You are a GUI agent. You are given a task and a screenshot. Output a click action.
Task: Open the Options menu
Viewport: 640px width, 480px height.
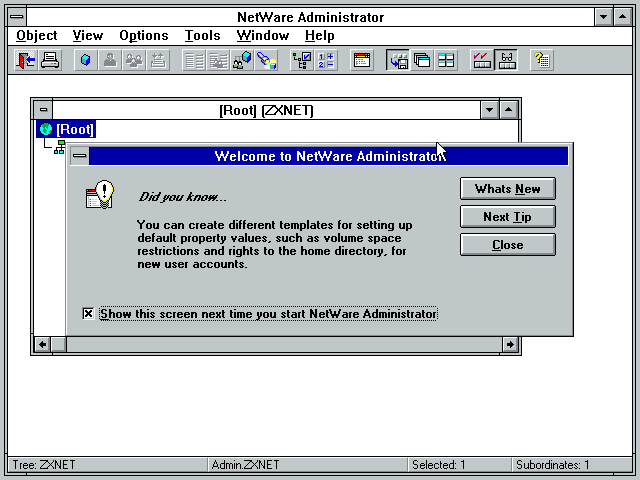pos(144,36)
